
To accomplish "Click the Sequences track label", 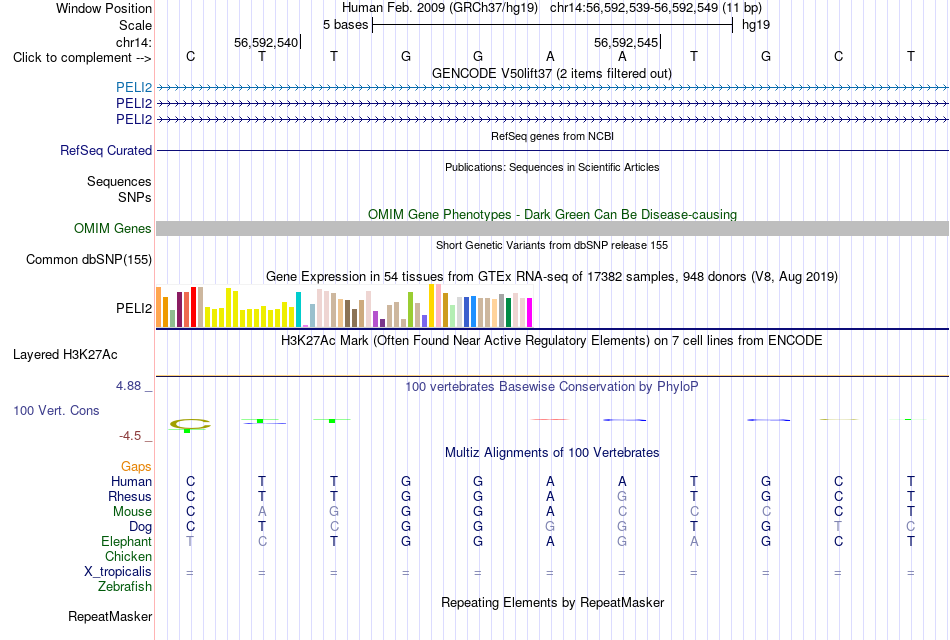I will click(x=119, y=181).
